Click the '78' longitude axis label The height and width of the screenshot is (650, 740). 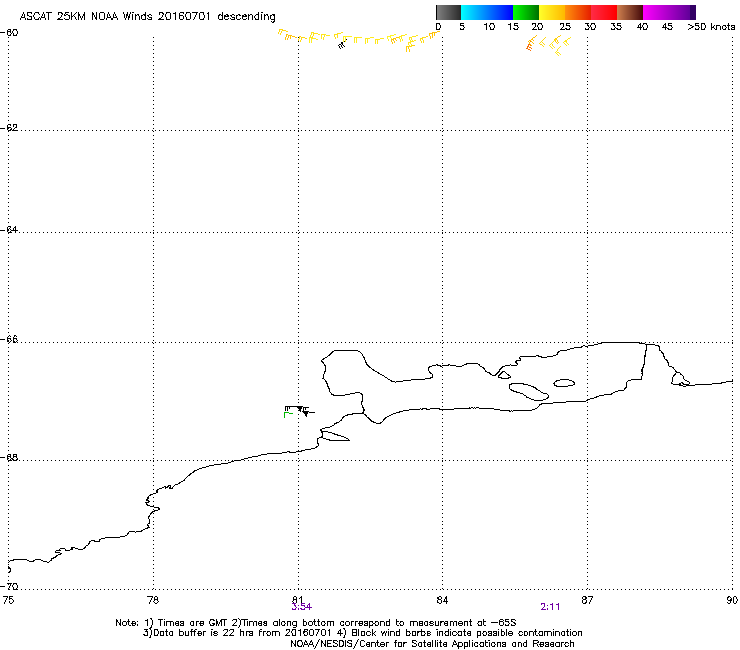(x=153, y=600)
